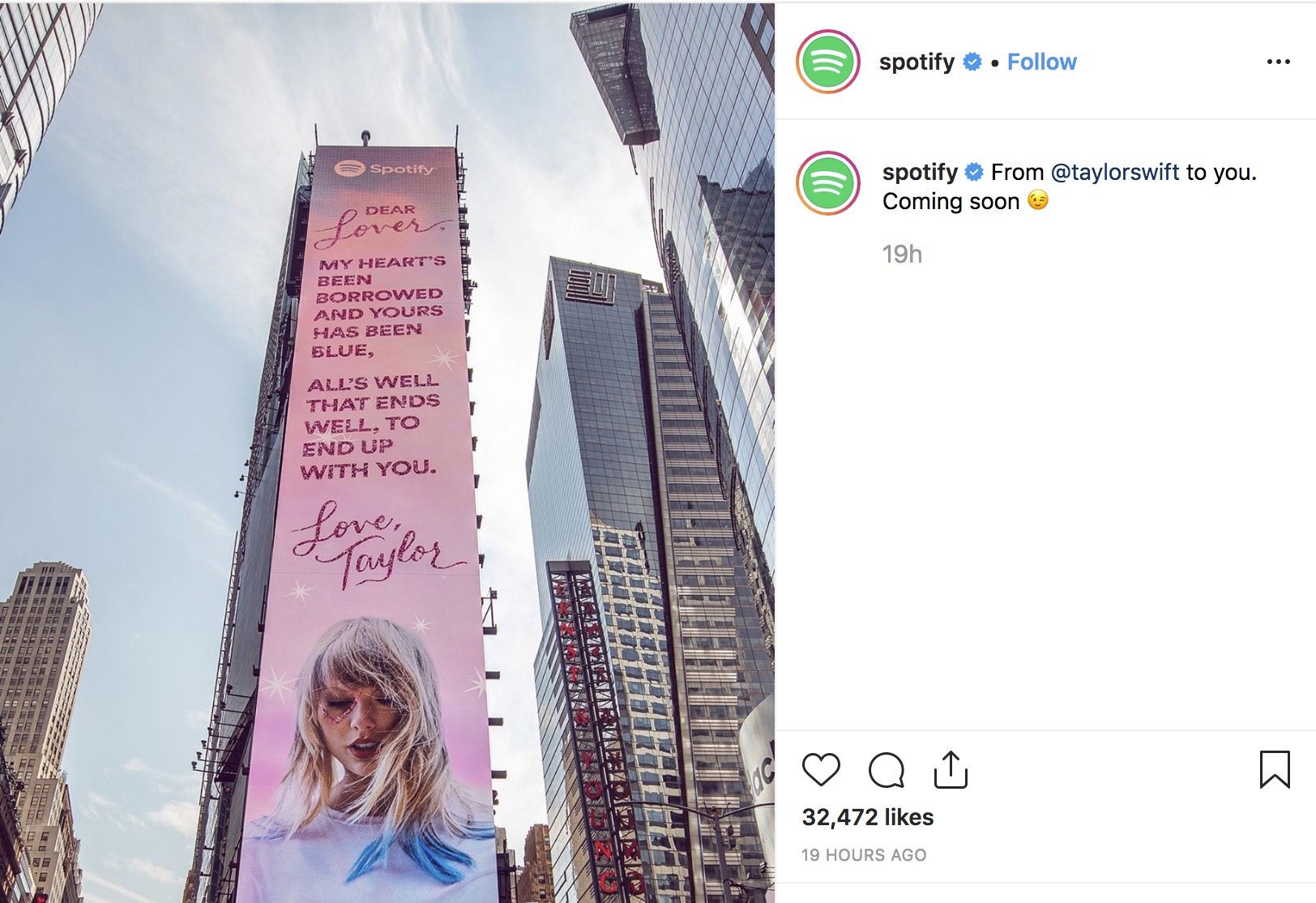Open the three-dot more options menu

[x=1278, y=62]
